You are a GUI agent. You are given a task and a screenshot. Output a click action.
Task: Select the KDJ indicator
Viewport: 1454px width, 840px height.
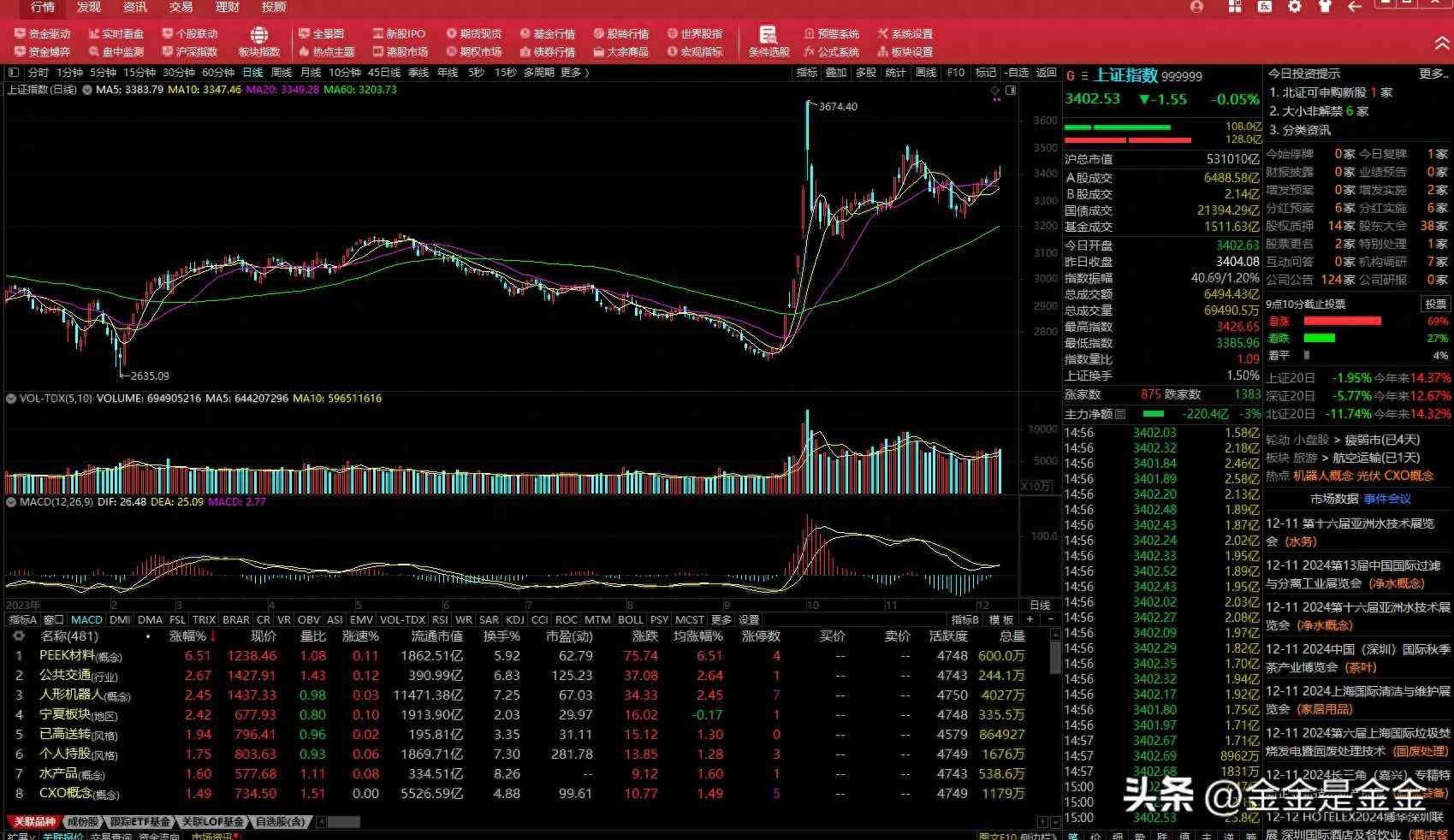click(x=515, y=620)
